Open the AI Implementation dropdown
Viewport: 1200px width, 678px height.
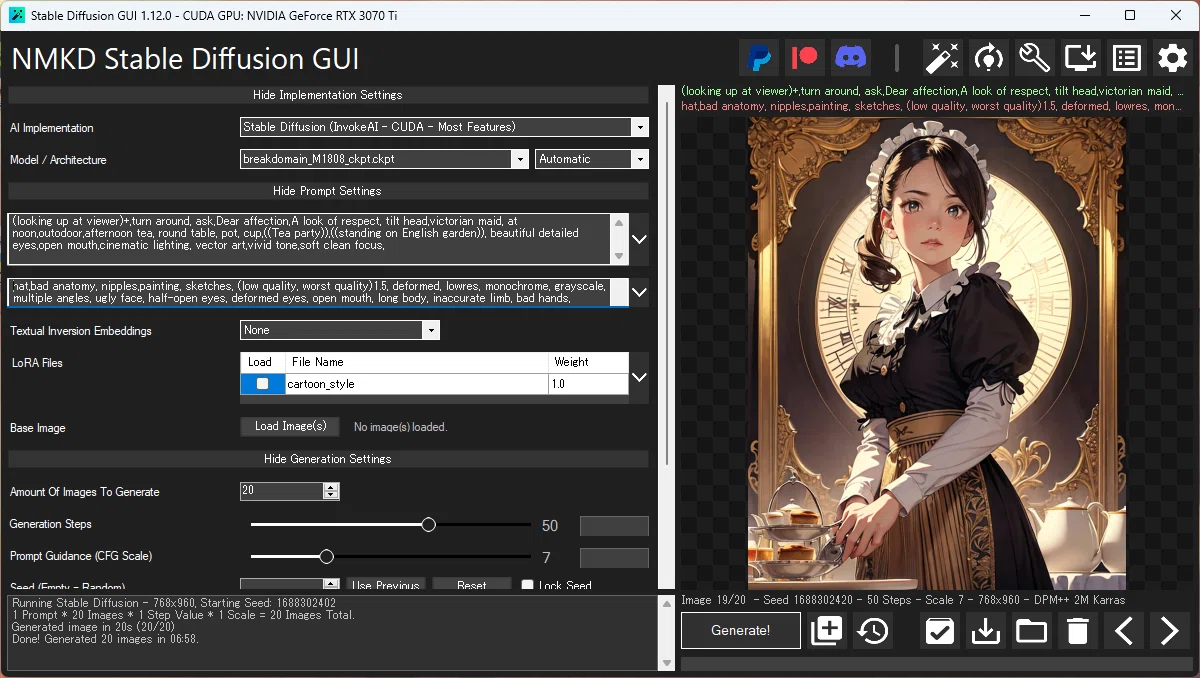pyautogui.click(x=640, y=127)
